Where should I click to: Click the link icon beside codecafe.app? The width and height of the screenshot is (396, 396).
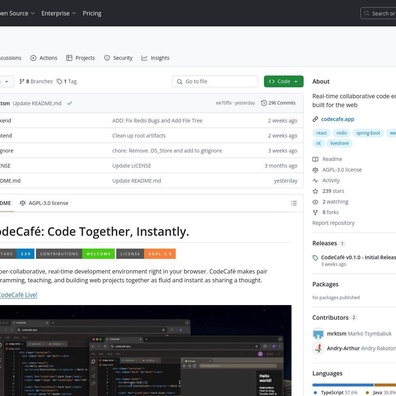tap(315, 119)
